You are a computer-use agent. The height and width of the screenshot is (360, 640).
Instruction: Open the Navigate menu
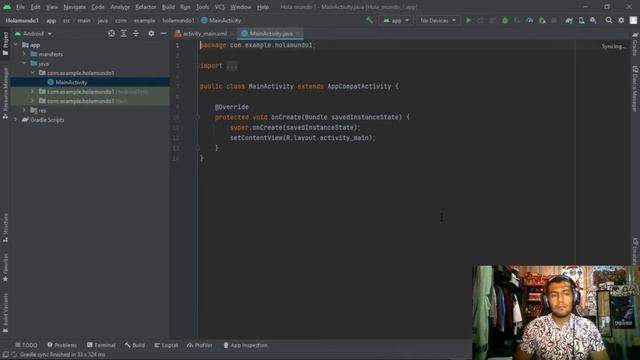pos(75,7)
